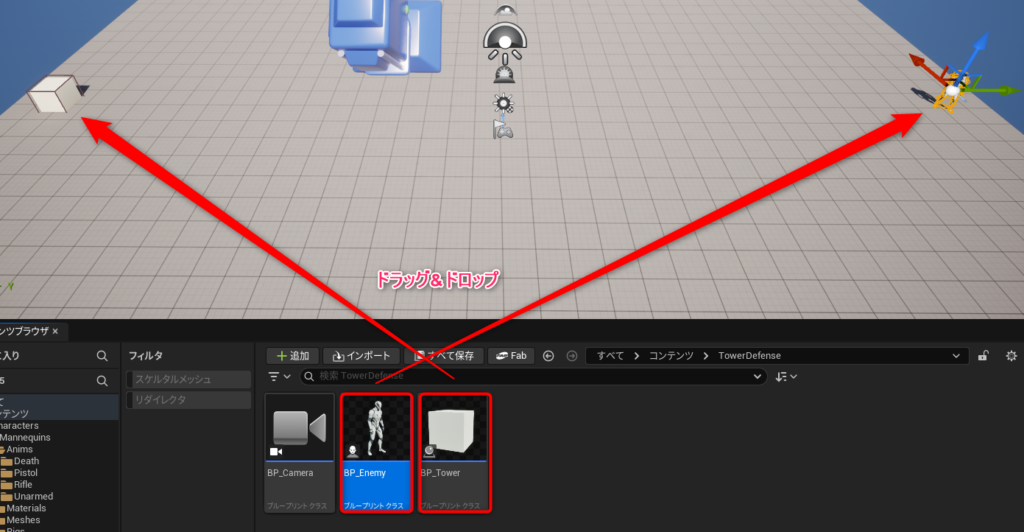Expand the path history dropdown arrow
Screen dimensions: 1024x532
click(x=957, y=356)
